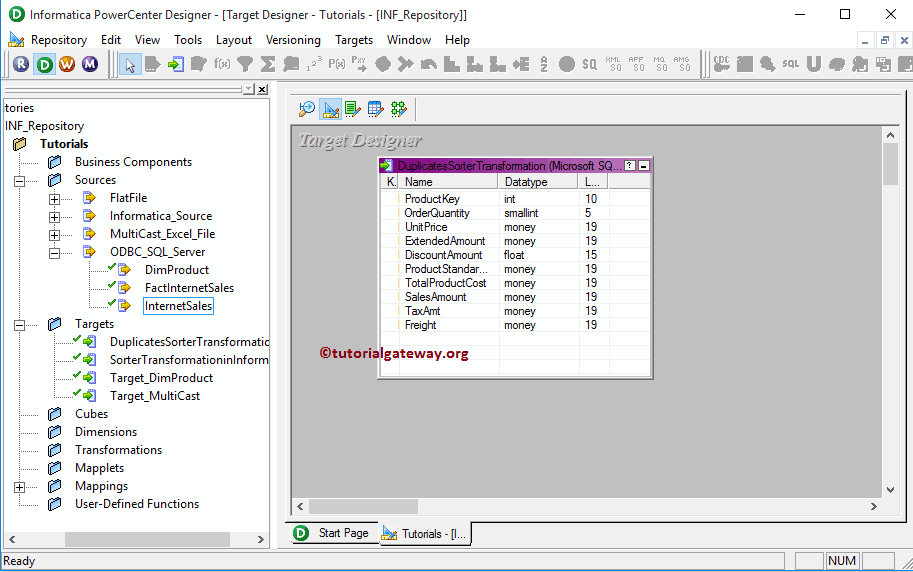This screenshot has height=572, width=913.
Task: Click the A-Z sorter transformation icon
Action: pyautogui.click(x=544, y=64)
